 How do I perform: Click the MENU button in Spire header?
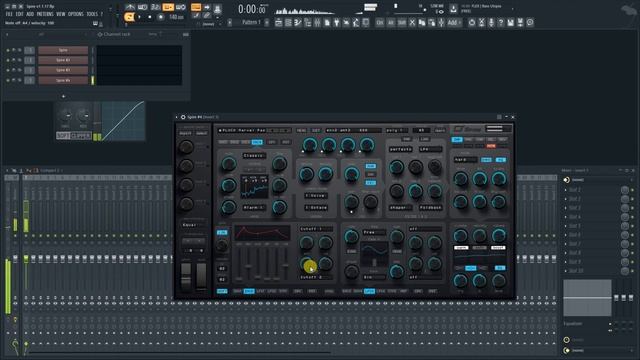(301, 131)
